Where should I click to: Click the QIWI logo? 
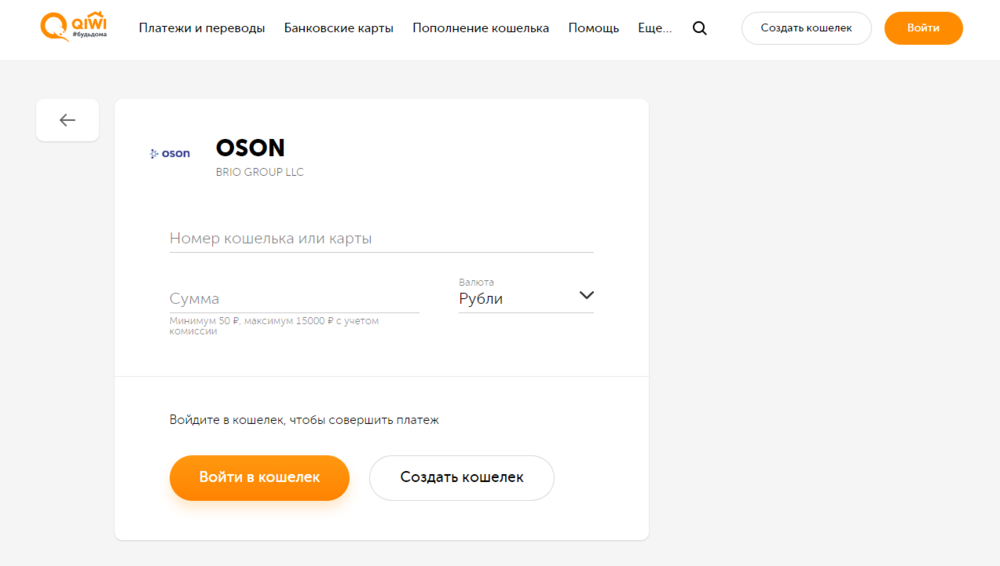pyautogui.click(x=74, y=27)
